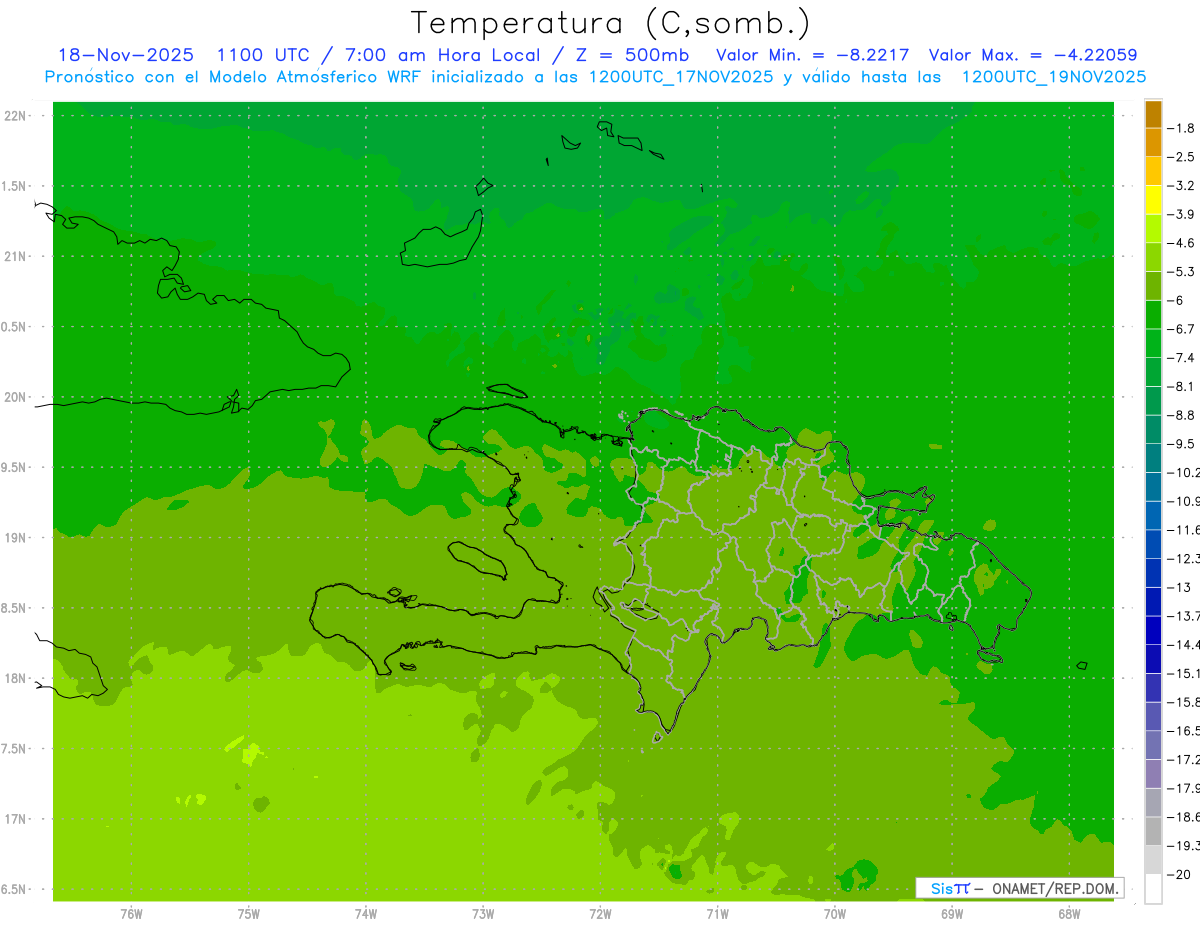Click the '-2.5' colorbar label
The height and width of the screenshot is (927, 1200).
point(1181,157)
